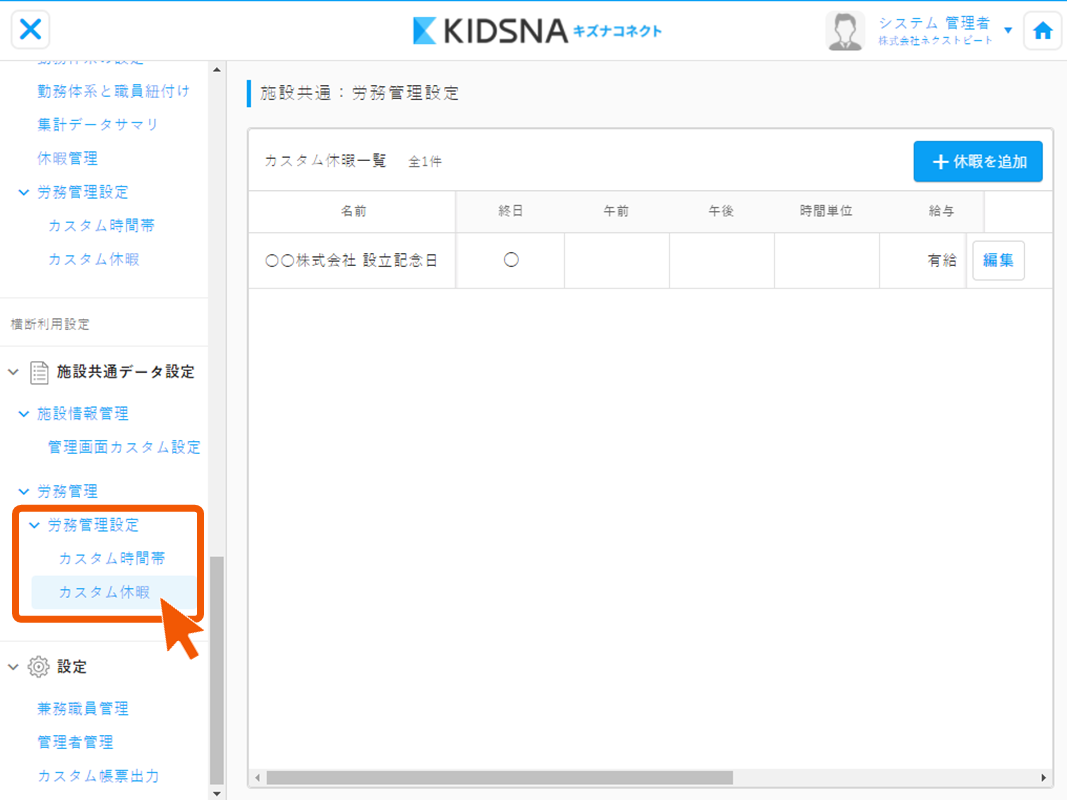Open the user account dropdown arrow
1067x800 pixels.
coord(1008,31)
